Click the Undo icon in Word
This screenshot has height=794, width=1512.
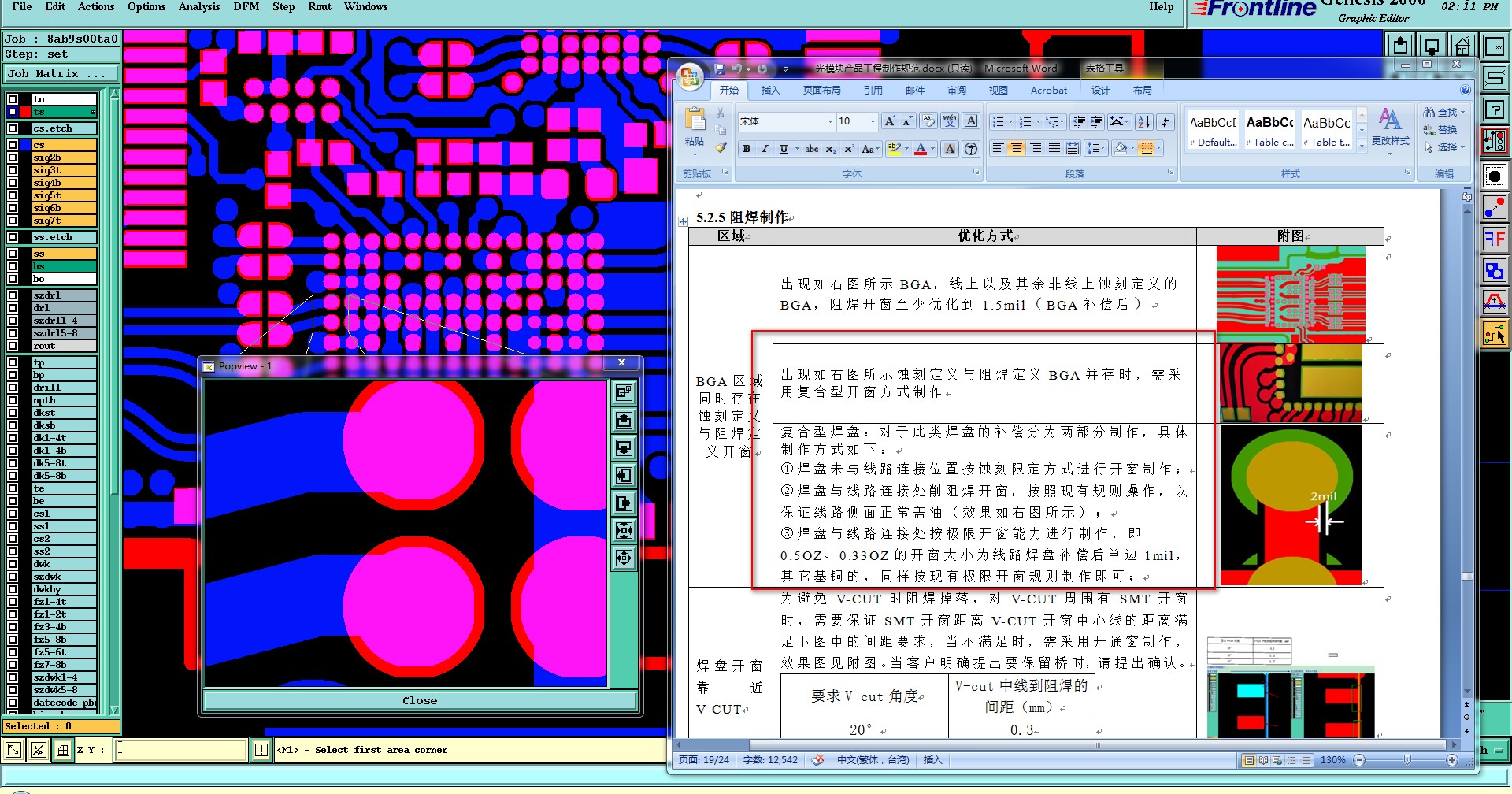coord(736,69)
